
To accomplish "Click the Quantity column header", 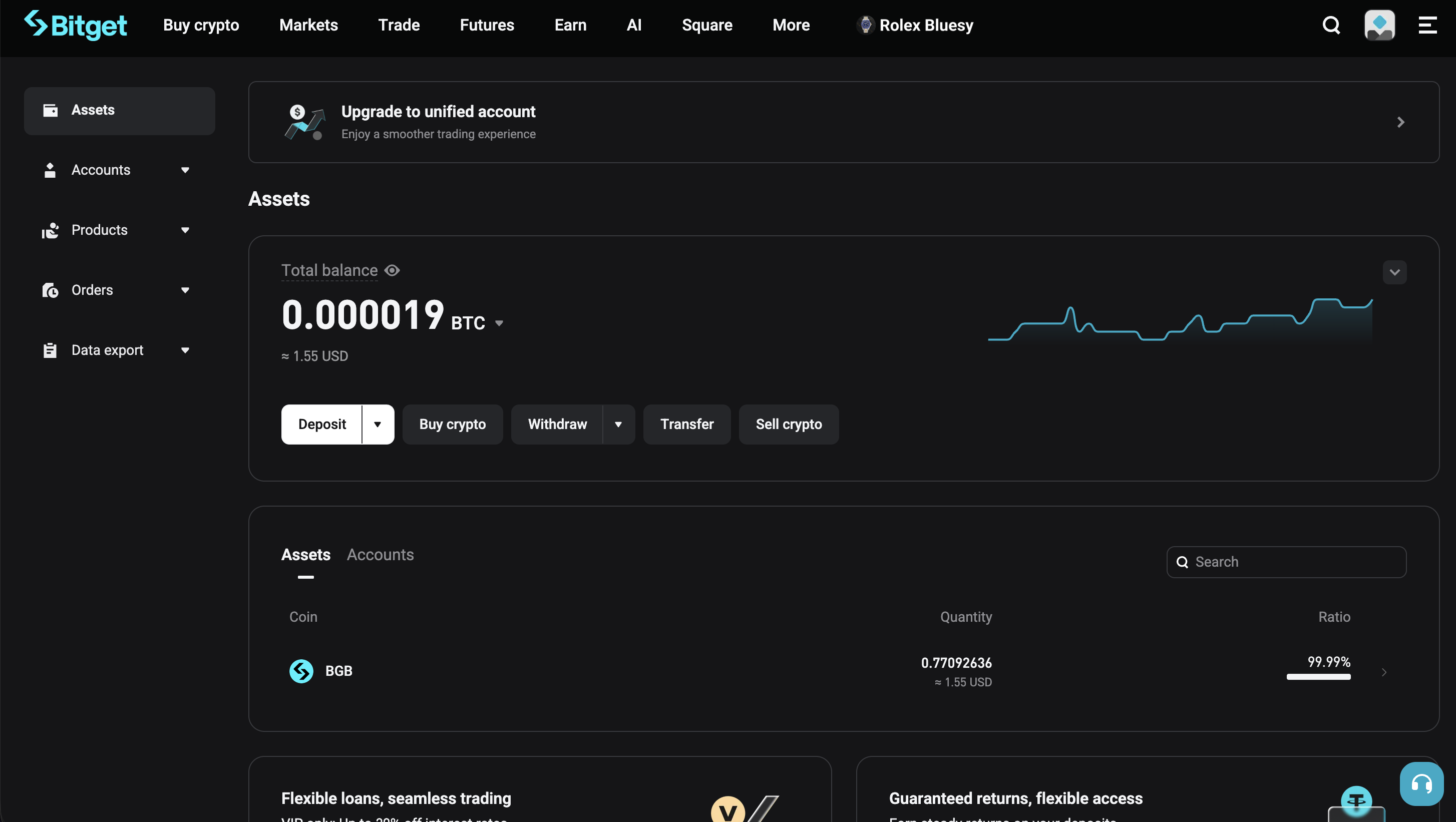I will (x=966, y=617).
